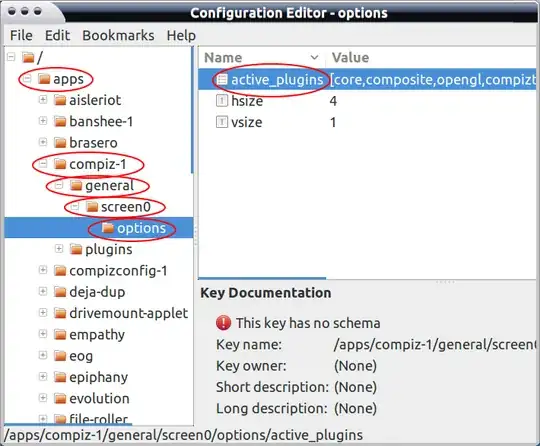540x446 pixels.
Task: Click the status bar key path
Action: (x=184, y=435)
